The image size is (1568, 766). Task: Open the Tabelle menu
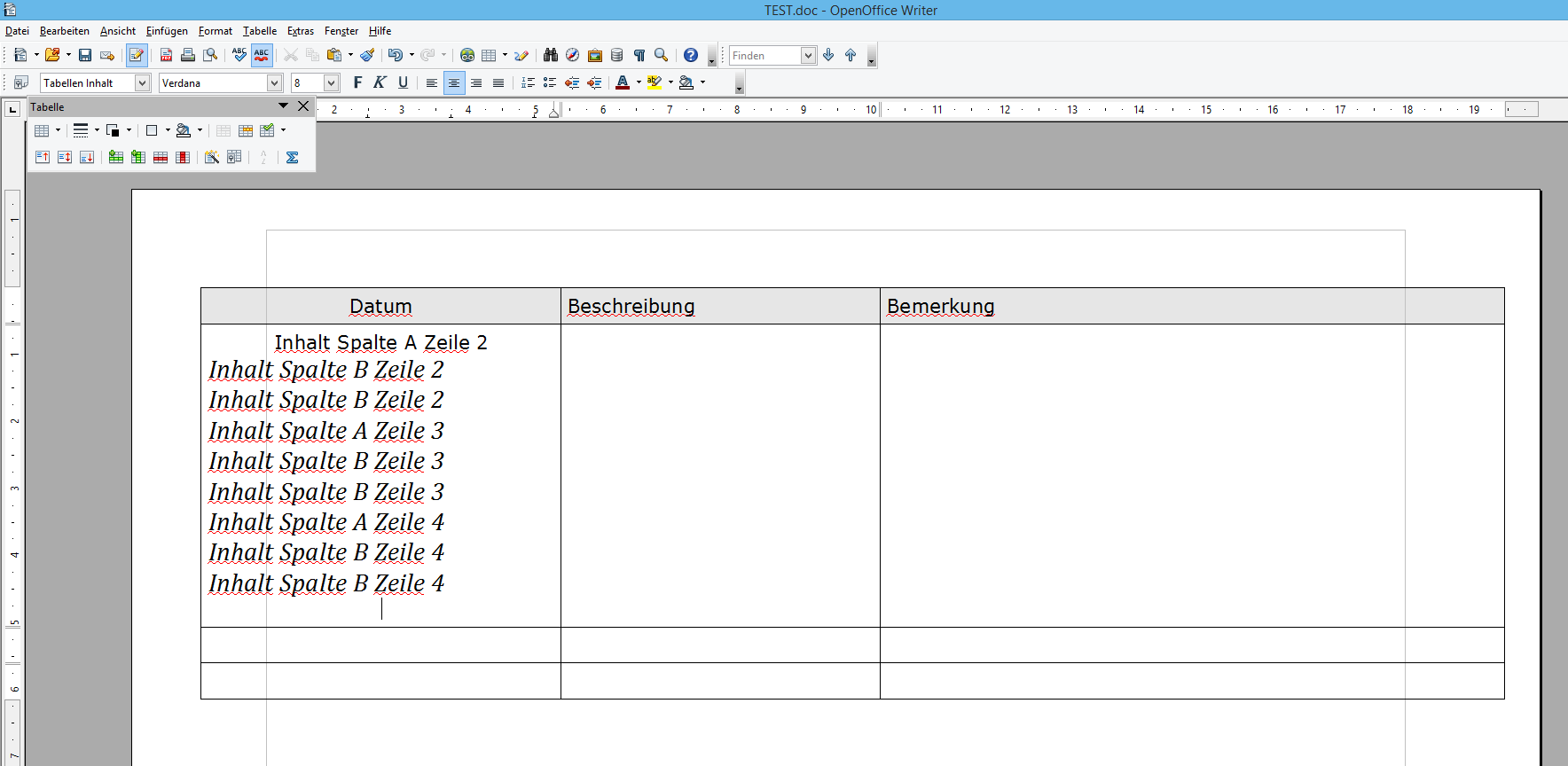point(260,31)
